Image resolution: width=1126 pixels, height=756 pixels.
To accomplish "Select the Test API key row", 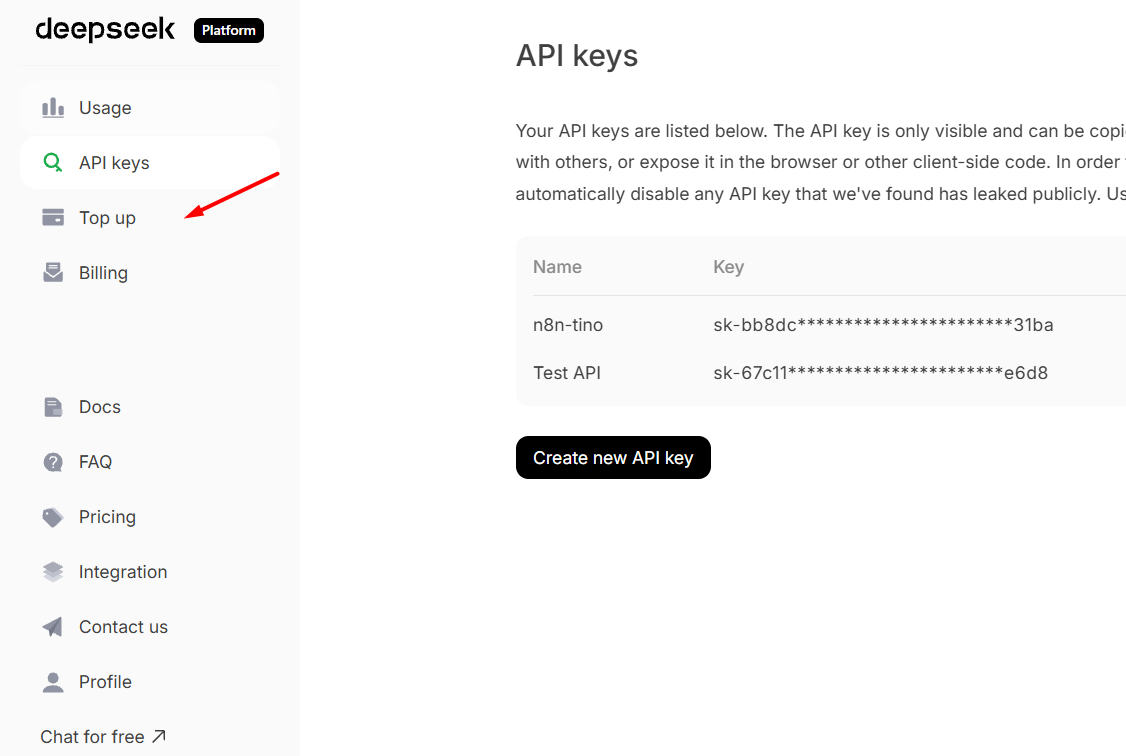I will (x=566, y=373).
